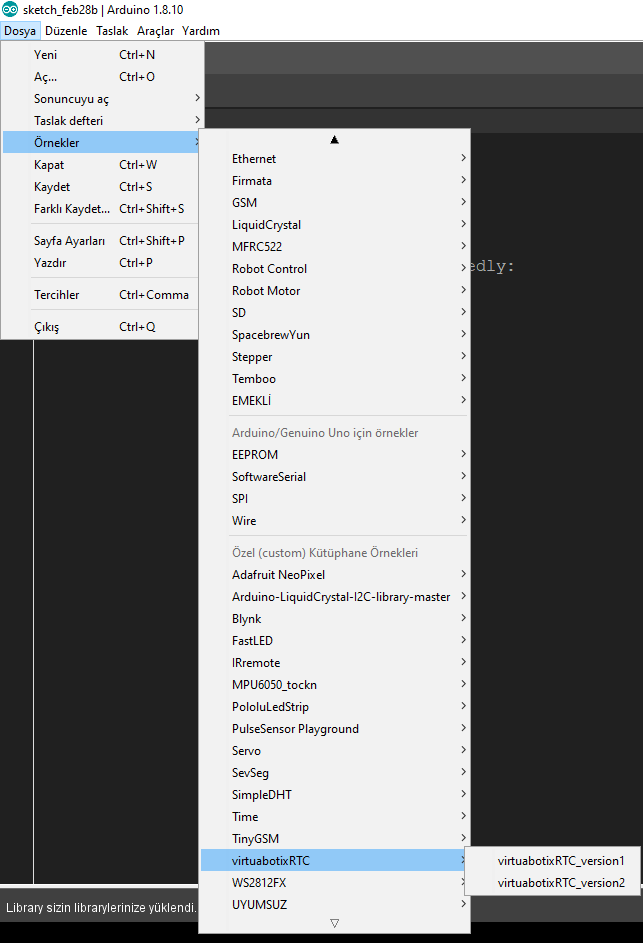This screenshot has height=943, width=643.
Task: Open EMEKLİ examples submenu
Action: pos(334,401)
